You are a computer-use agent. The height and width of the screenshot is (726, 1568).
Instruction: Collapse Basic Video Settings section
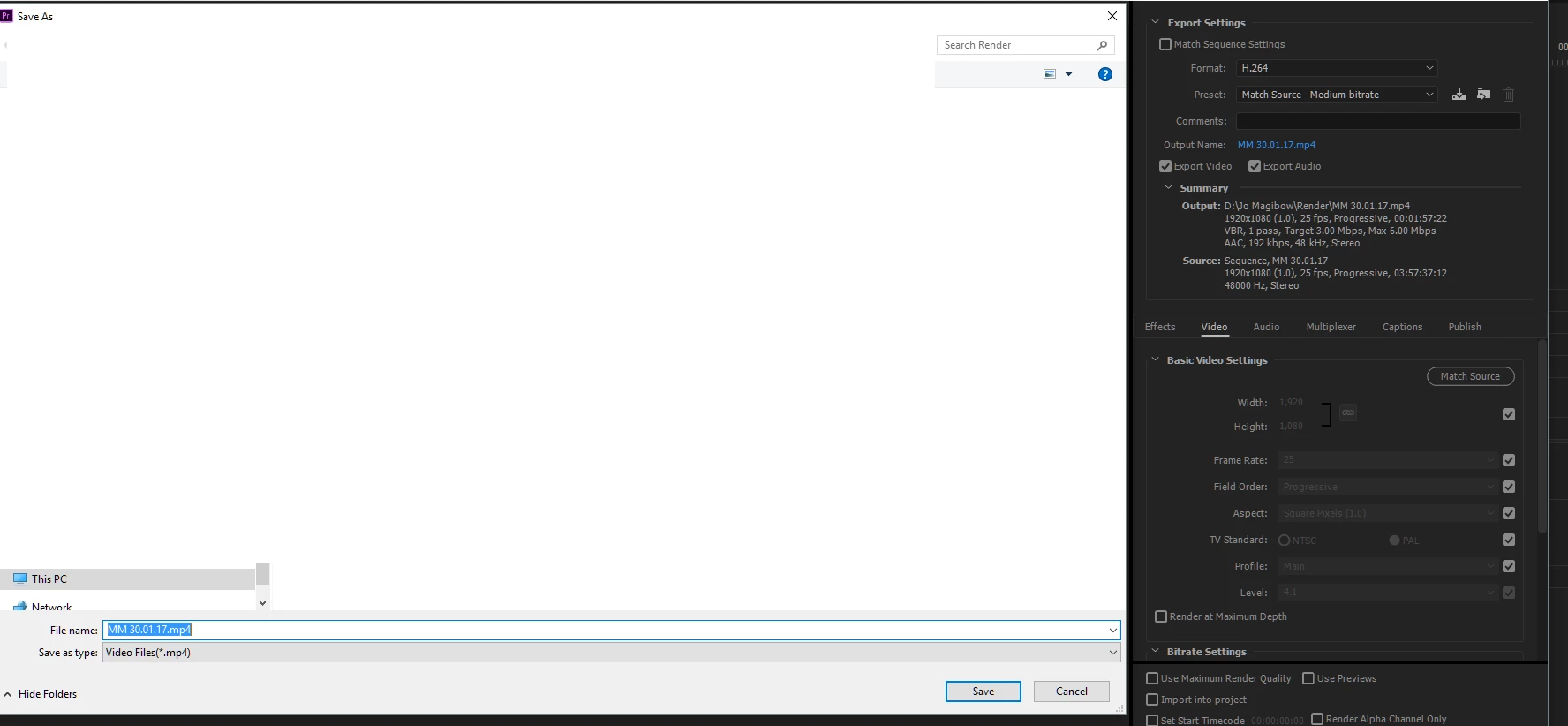pos(1155,359)
